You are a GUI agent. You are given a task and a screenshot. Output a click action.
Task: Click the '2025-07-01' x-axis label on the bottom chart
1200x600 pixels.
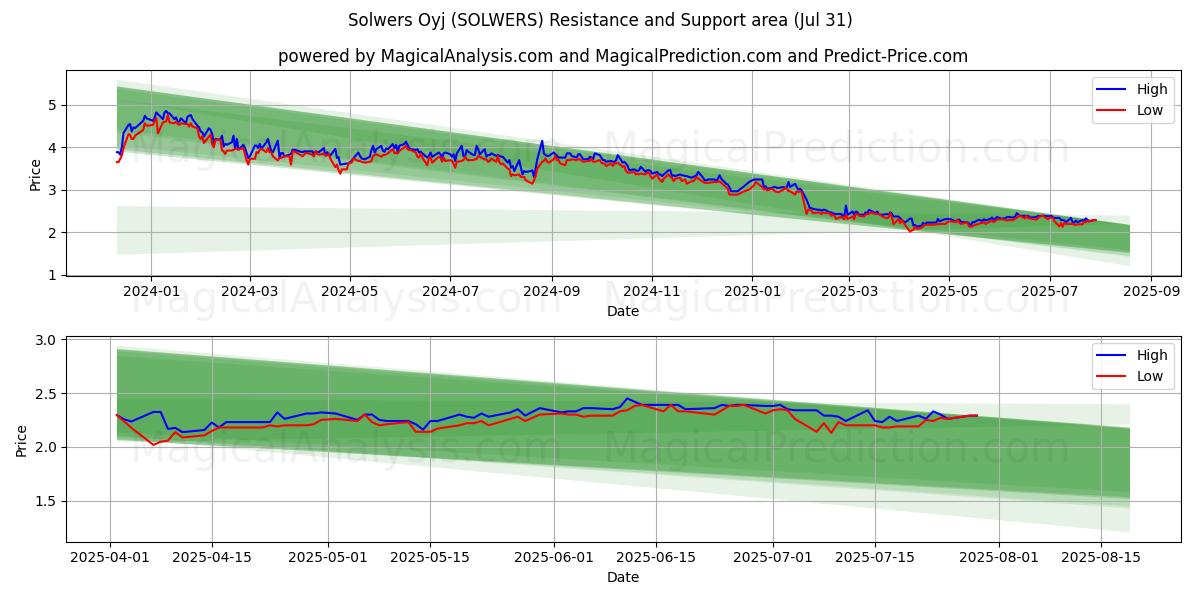[773, 558]
